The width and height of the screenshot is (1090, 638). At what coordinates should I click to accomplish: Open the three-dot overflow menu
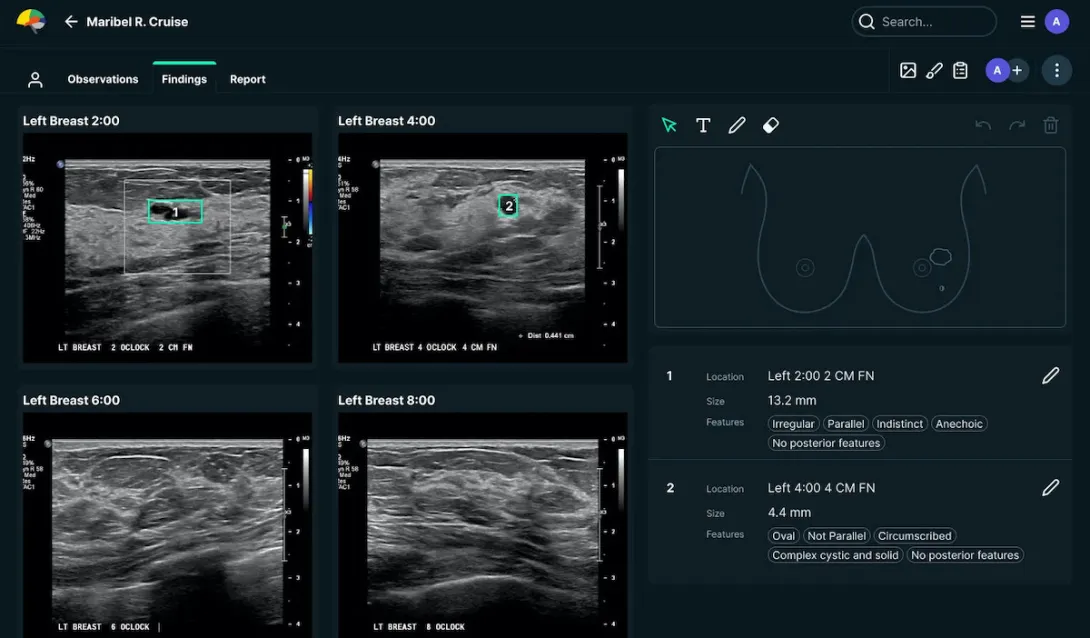coord(1056,70)
